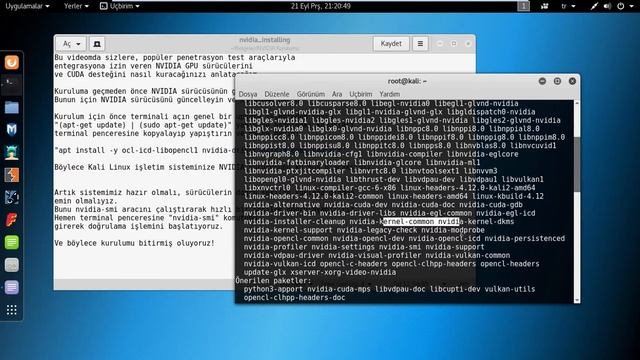Click the network pen icon in top bar
640x360 pixels.
coord(594,6)
